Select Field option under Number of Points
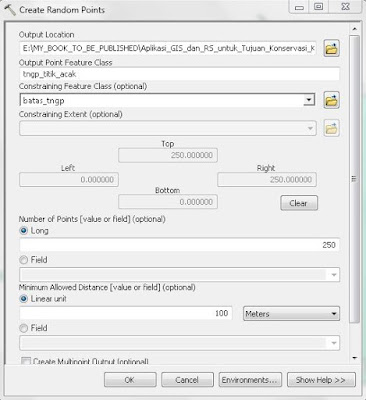Viewport: 366px width, 400px height. tap(24, 260)
